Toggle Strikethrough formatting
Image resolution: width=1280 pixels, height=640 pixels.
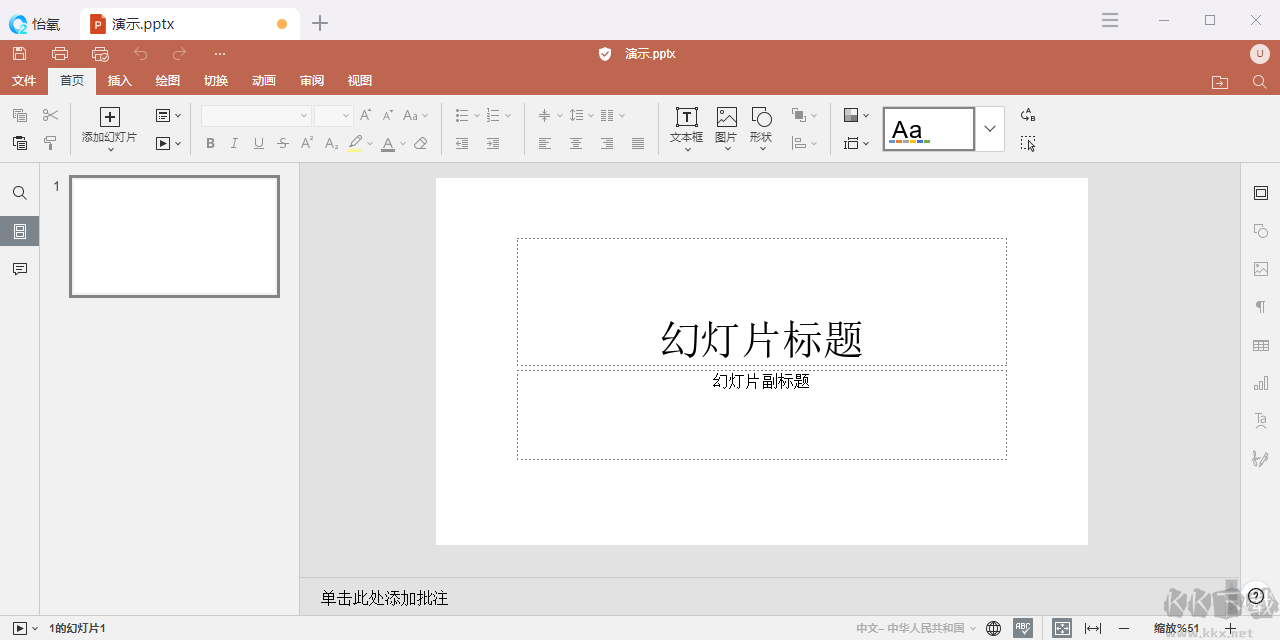(283, 144)
